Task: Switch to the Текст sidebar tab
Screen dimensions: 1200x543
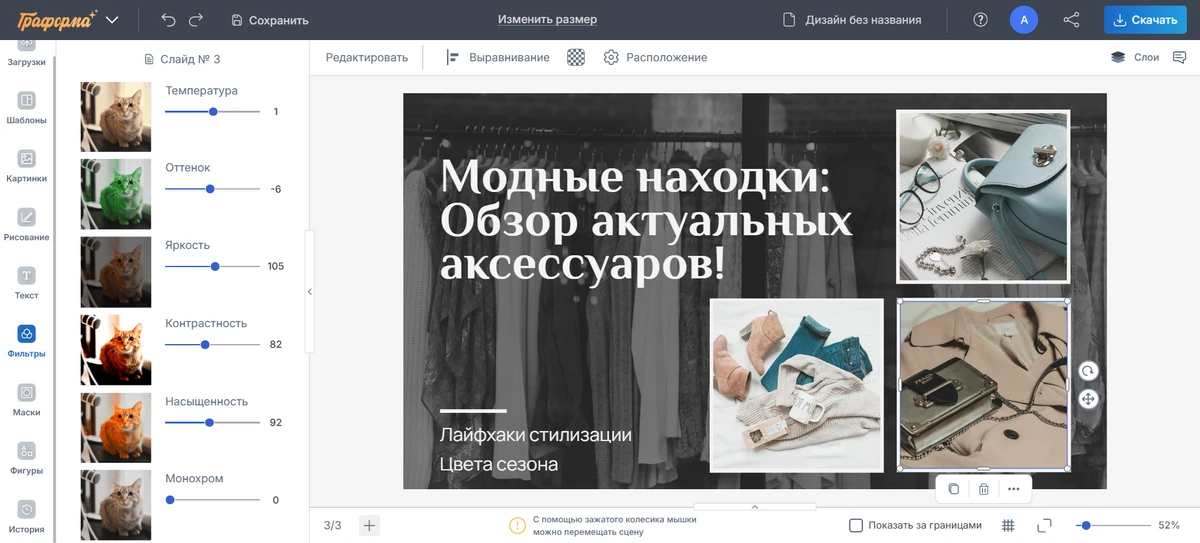Action: [x=27, y=283]
